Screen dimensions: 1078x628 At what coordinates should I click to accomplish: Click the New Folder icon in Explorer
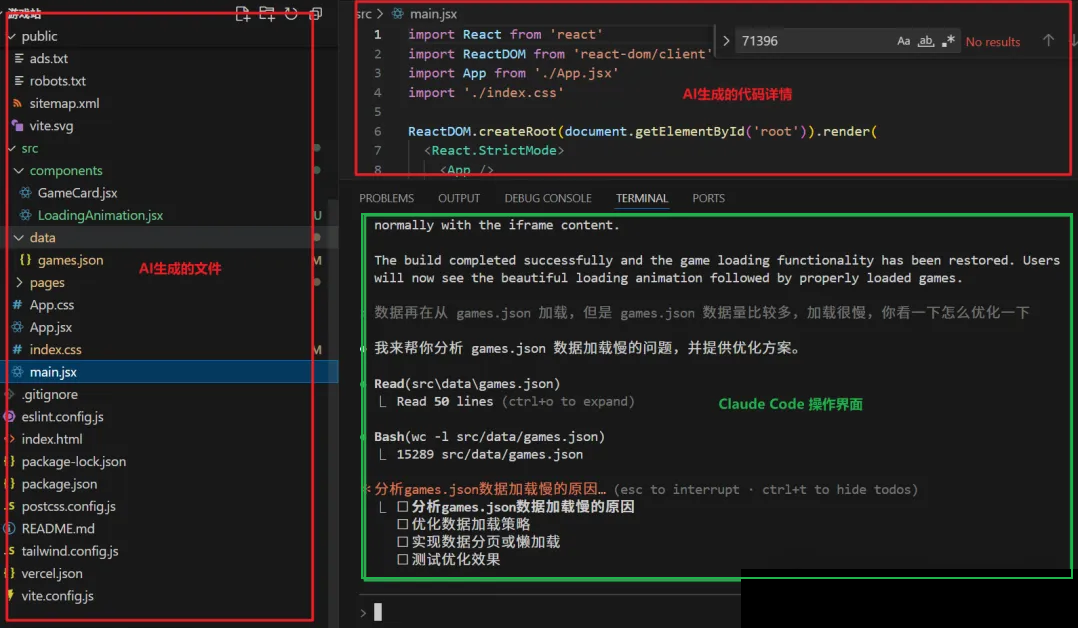click(x=267, y=14)
